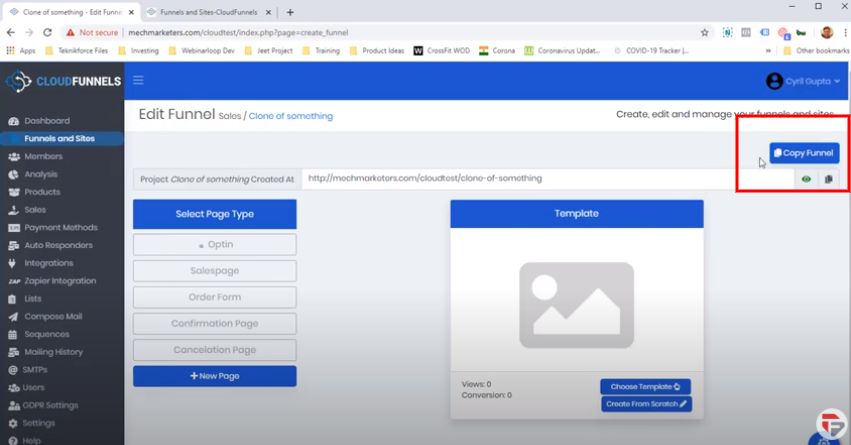Go to Payment Methods in sidebar
851x445 pixels.
[x=60, y=228]
